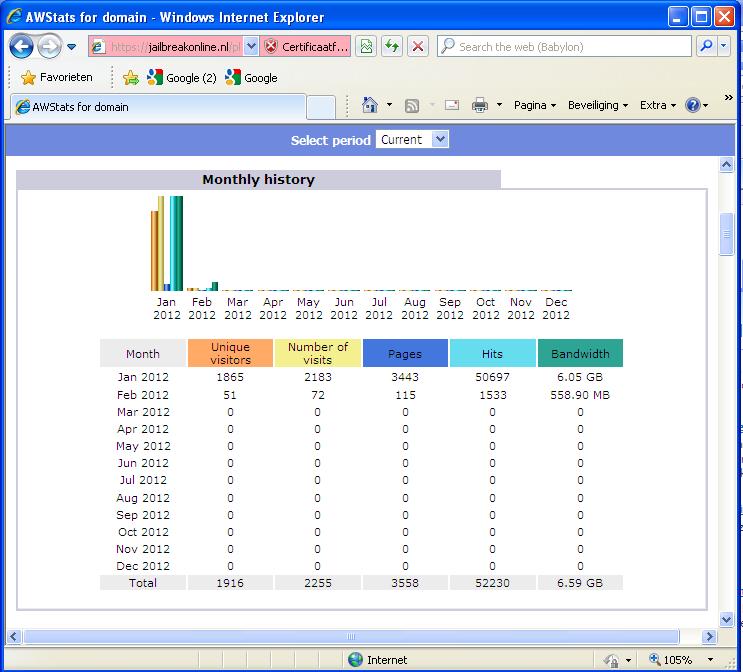This screenshot has width=743, height=672.
Task: Click the Internet Explorer title bar icon
Action: click(14, 17)
